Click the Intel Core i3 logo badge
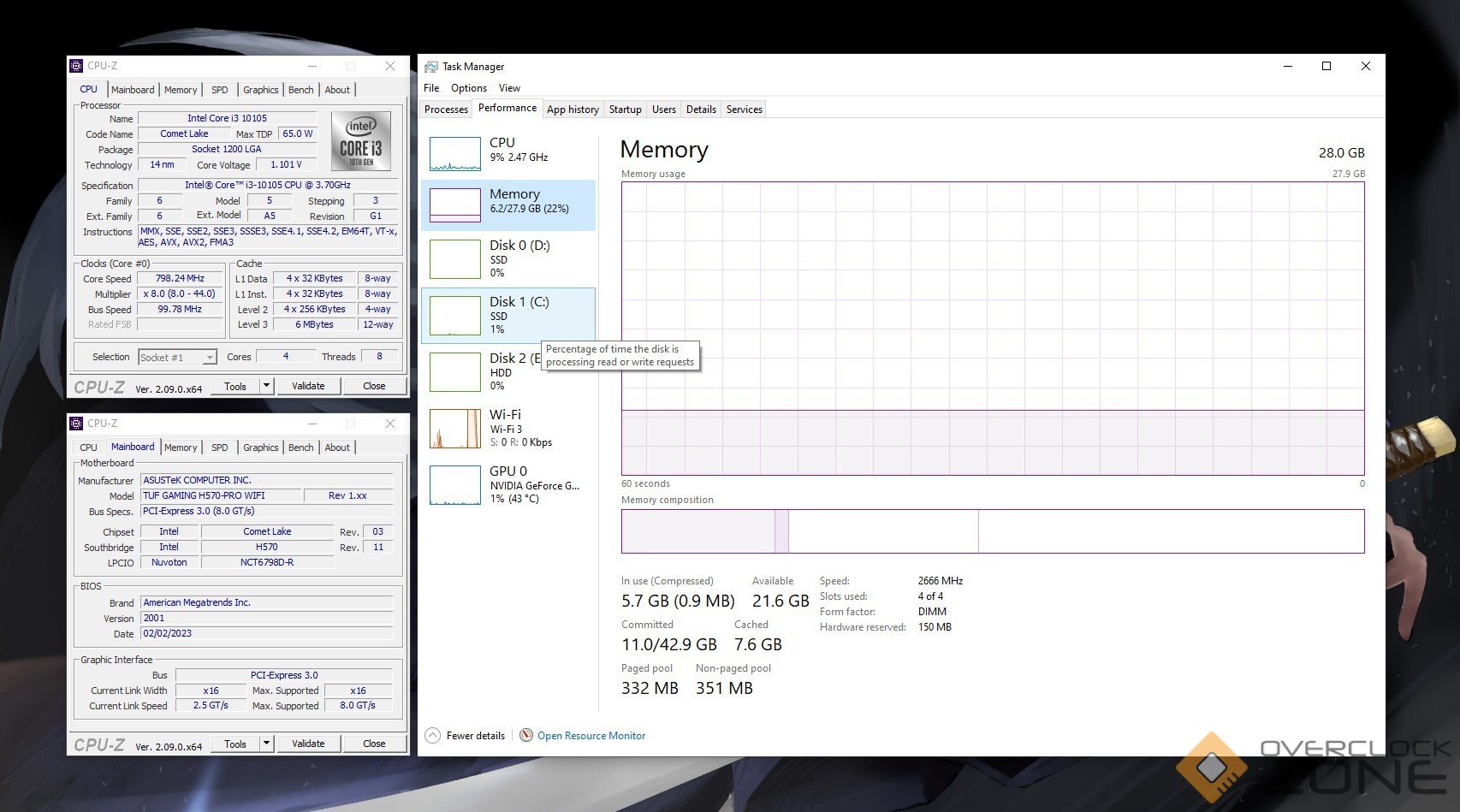 pos(360,141)
